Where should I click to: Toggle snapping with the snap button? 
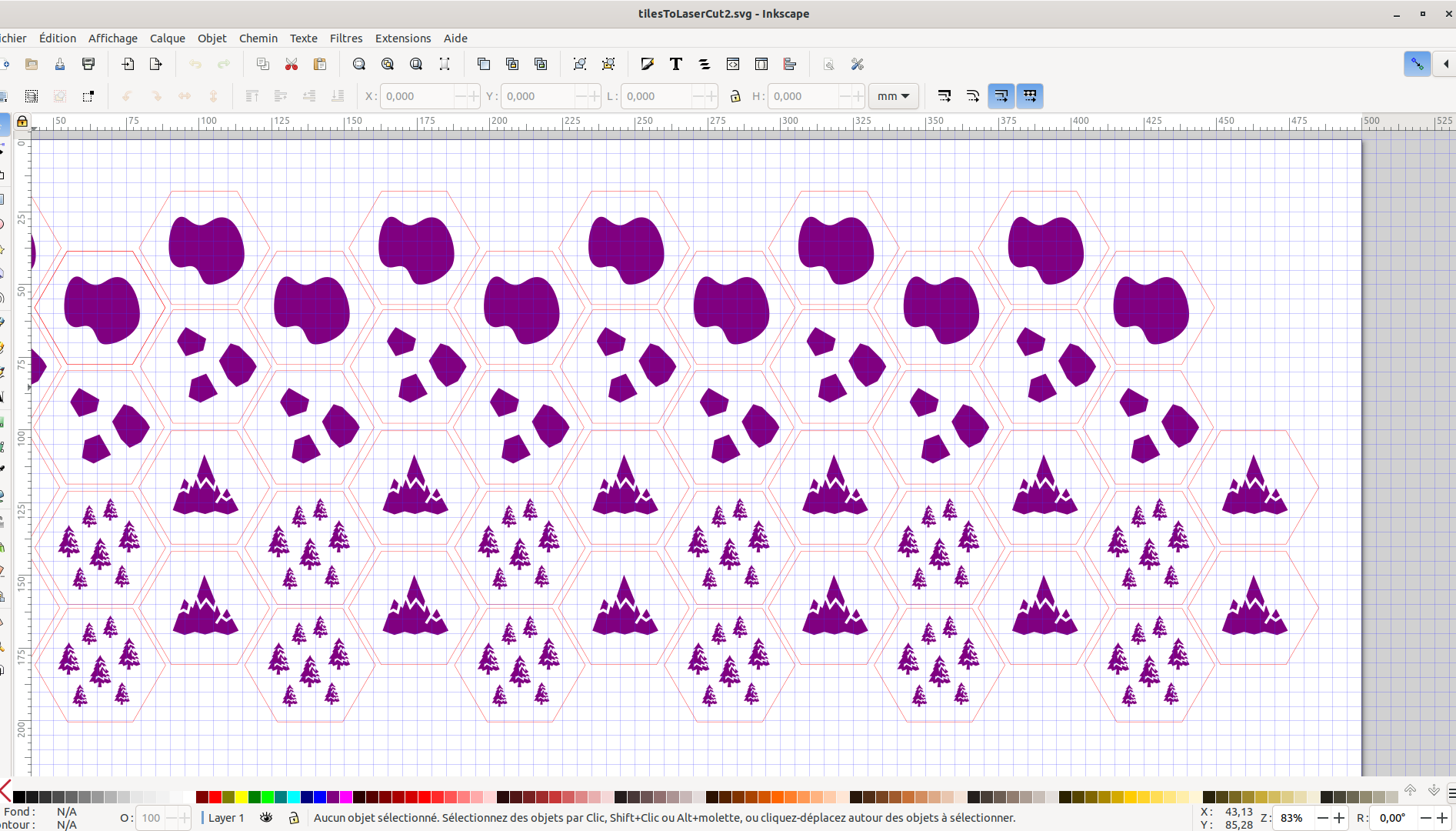pos(1417,64)
